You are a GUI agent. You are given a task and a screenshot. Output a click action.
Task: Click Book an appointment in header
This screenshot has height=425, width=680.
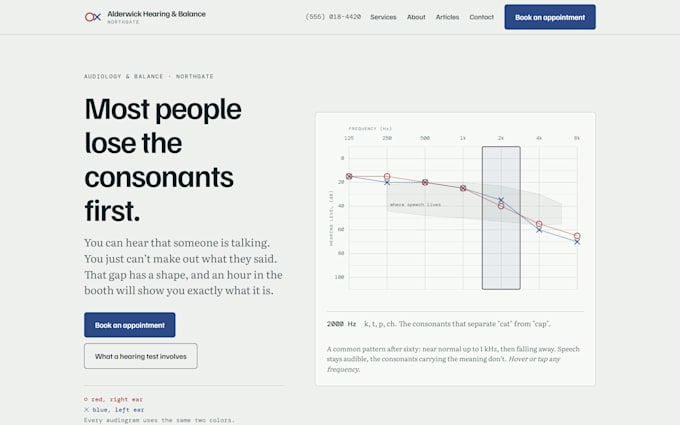click(x=550, y=17)
